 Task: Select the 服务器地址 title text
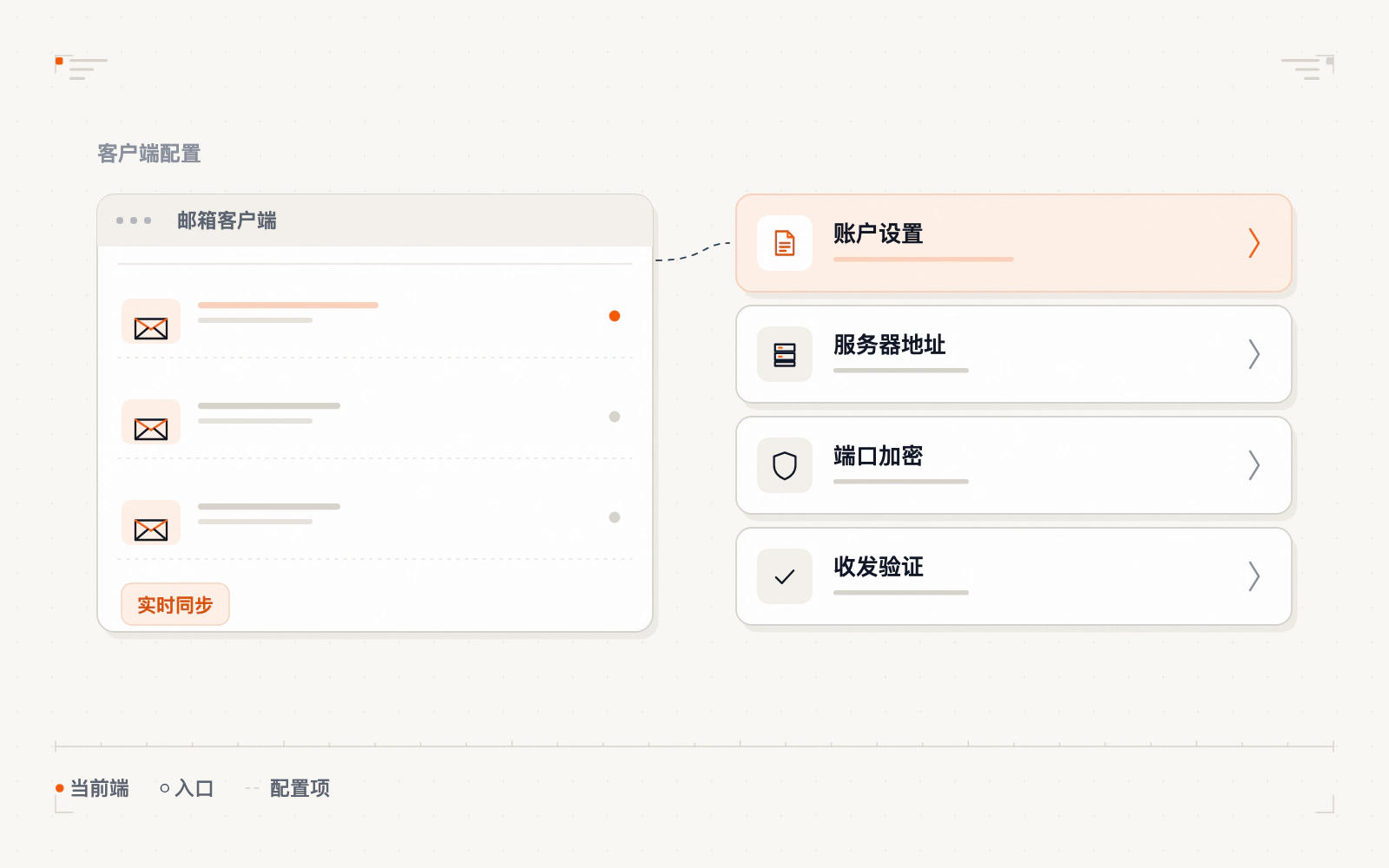tap(889, 345)
